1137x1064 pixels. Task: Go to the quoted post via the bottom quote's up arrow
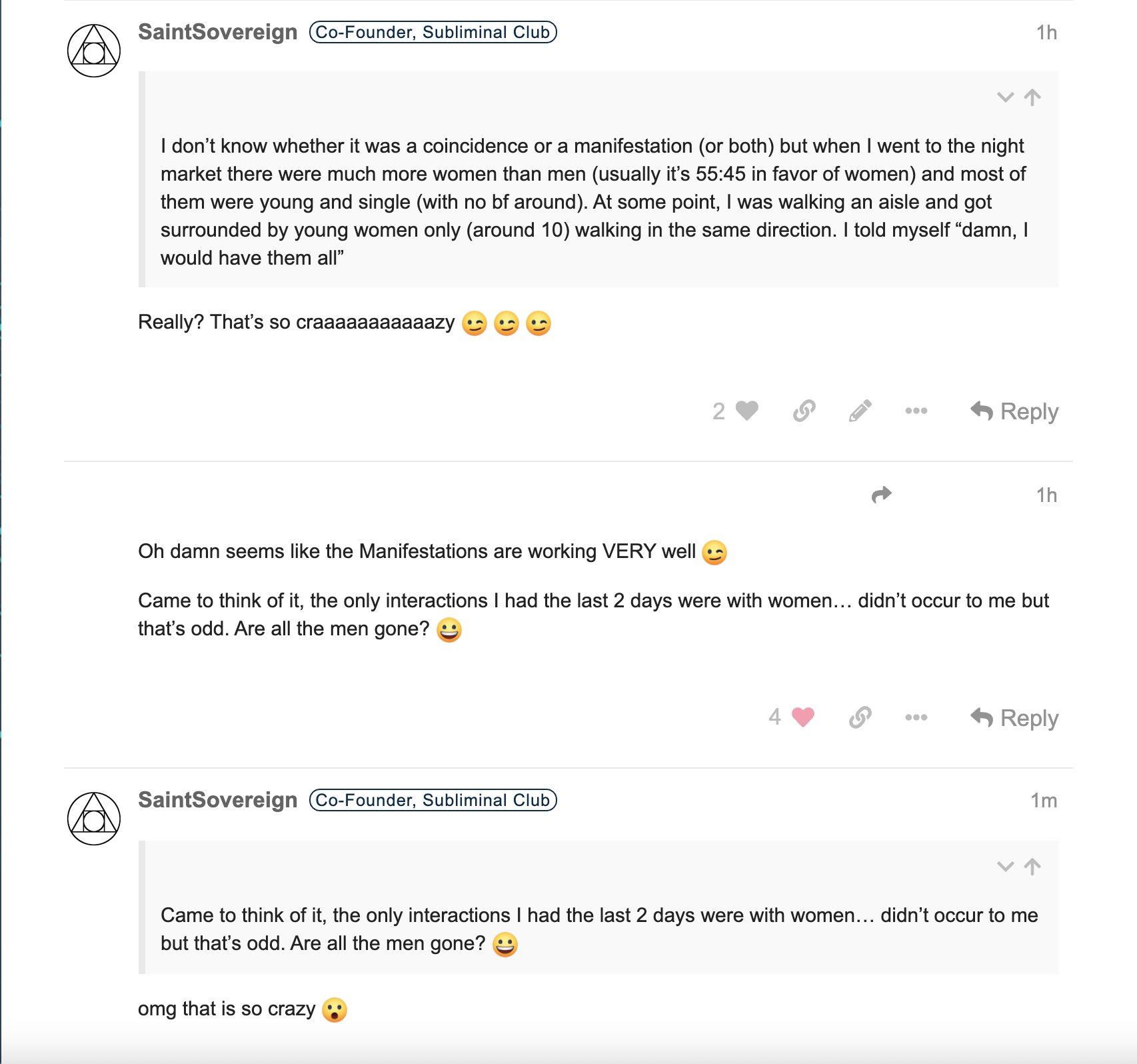click(1032, 867)
